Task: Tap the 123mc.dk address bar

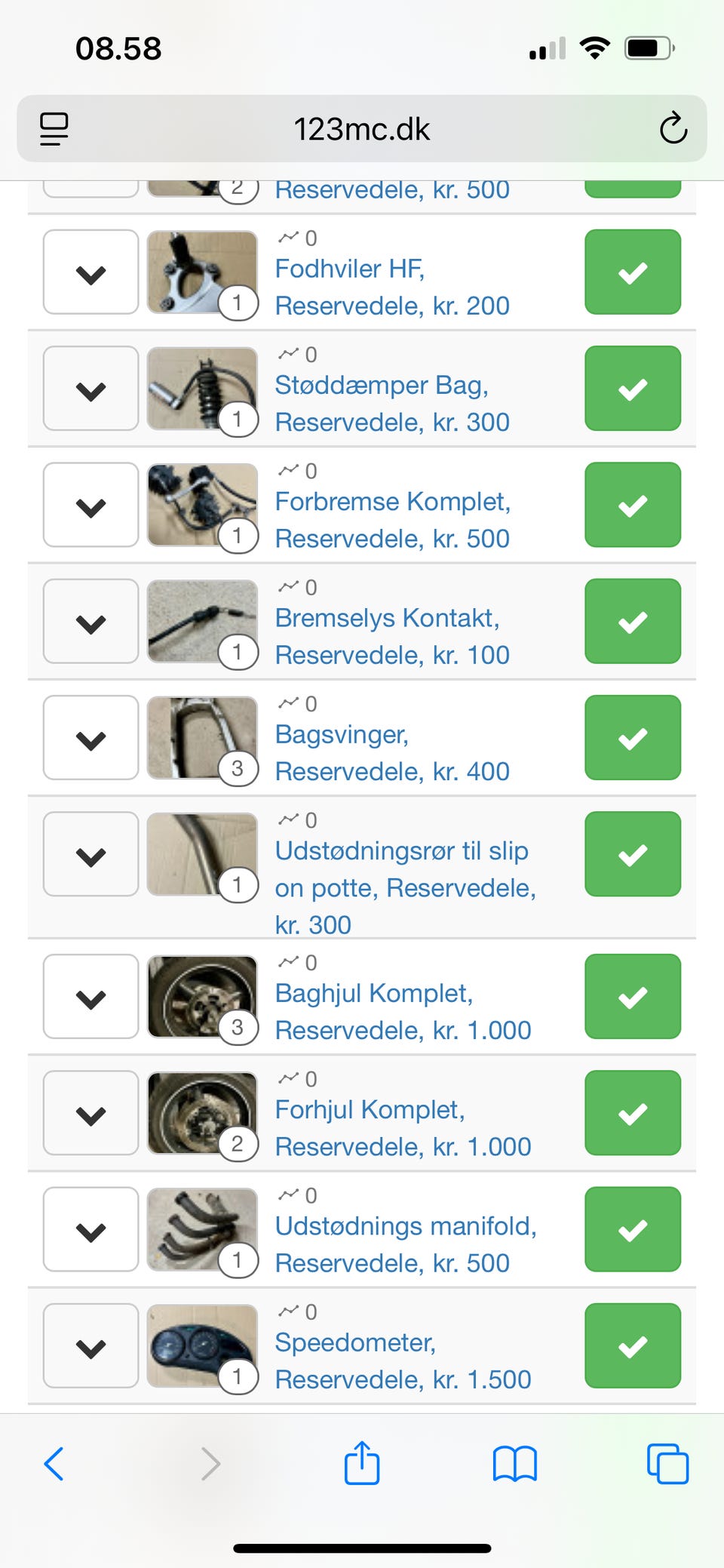Action: (x=362, y=128)
